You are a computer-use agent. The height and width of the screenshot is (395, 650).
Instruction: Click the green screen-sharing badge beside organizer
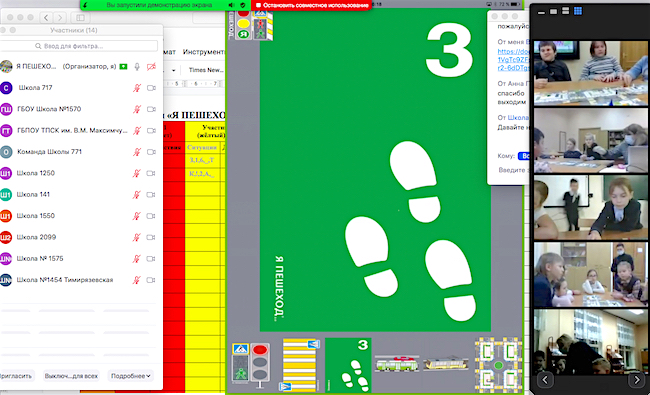point(124,67)
